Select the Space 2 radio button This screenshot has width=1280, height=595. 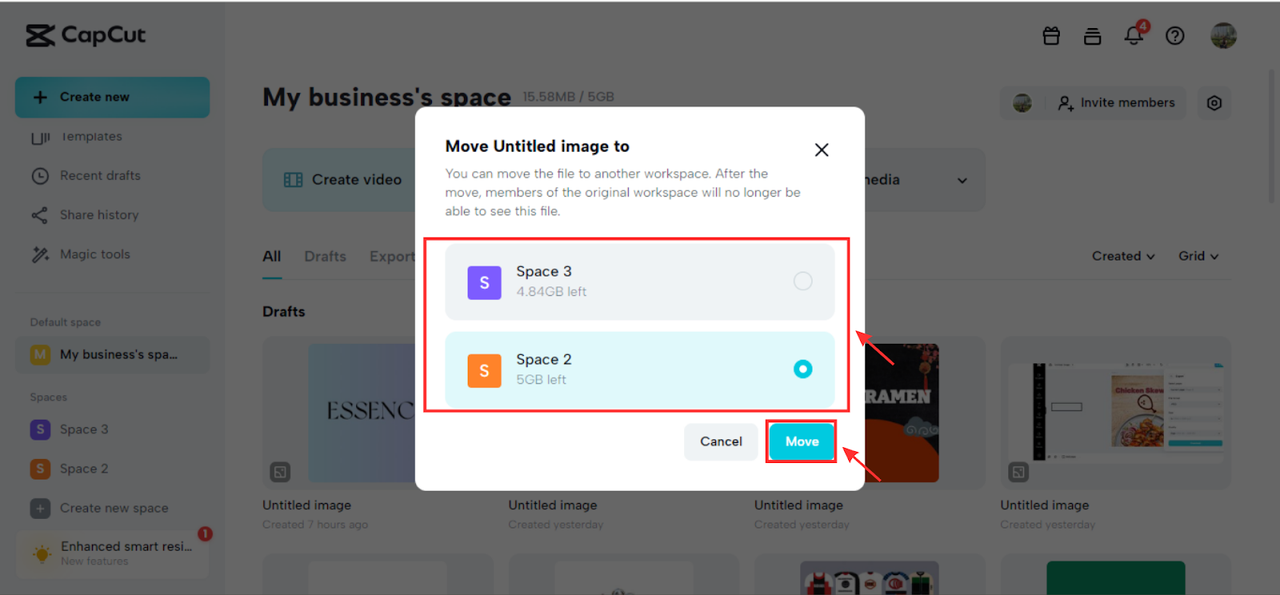click(x=803, y=369)
